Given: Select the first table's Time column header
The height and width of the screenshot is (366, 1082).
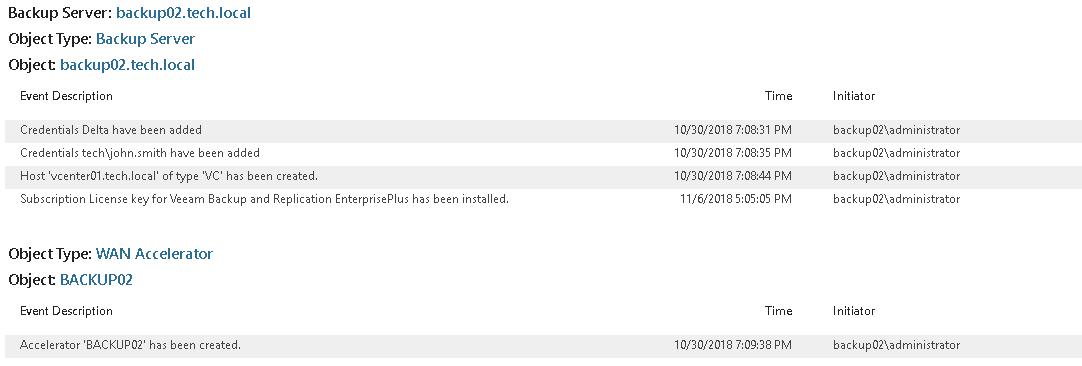Looking at the screenshot, I should 778,96.
